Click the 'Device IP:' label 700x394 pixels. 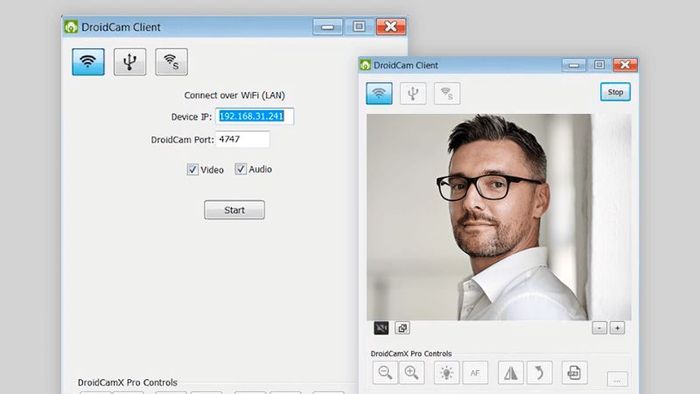pos(192,117)
